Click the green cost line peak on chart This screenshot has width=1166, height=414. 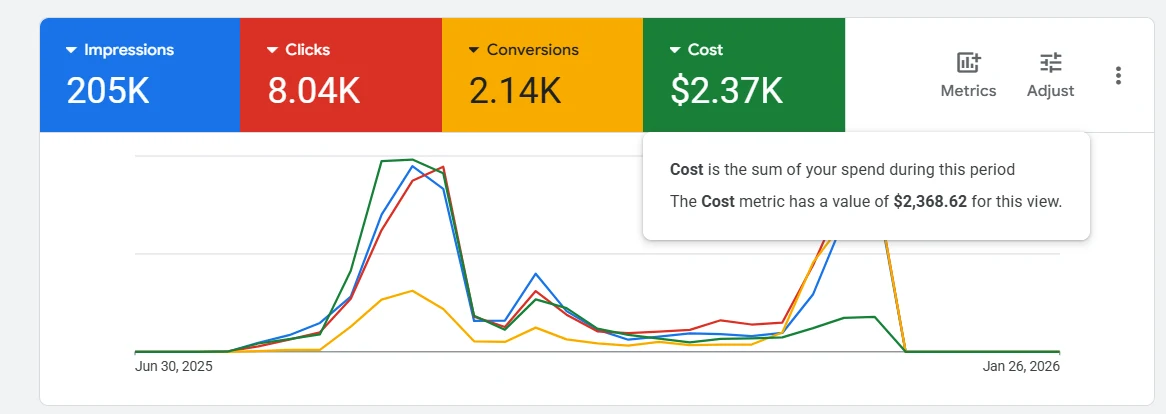[x=412, y=159]
